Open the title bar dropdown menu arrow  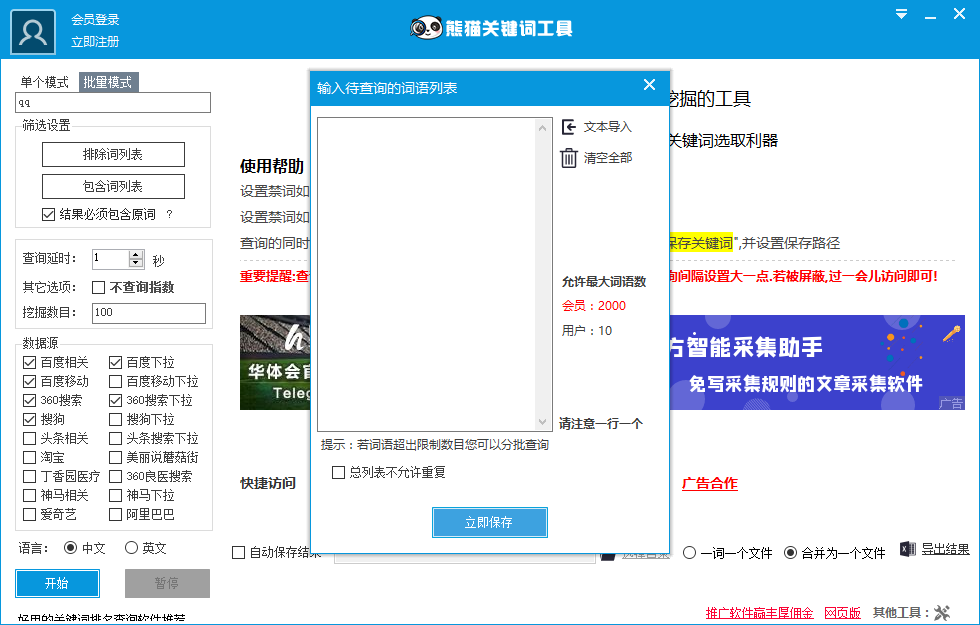(x=901, y=14)
